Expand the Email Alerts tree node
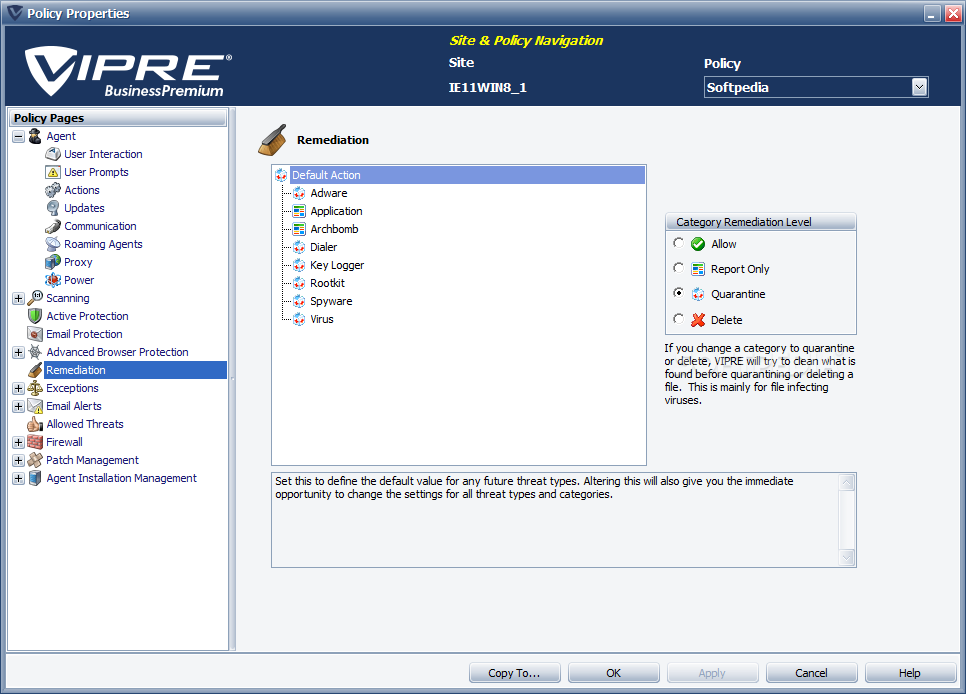 [18, 406]
